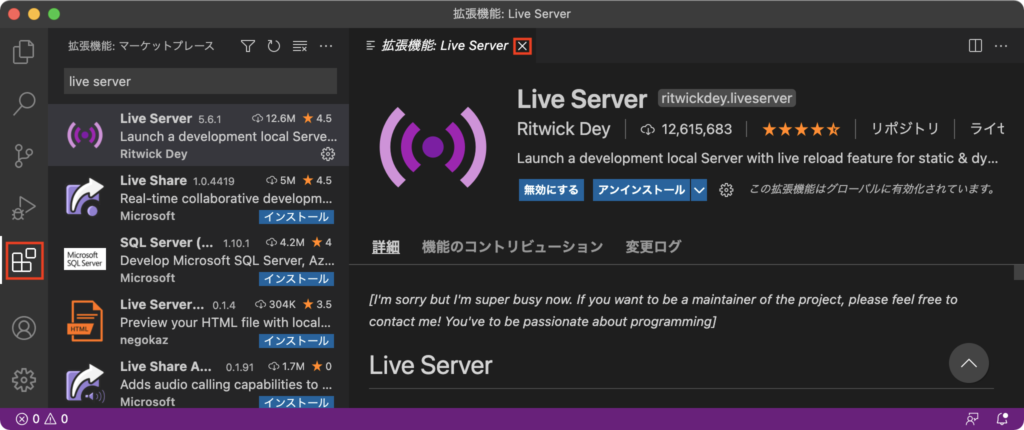This screenshot has height=430, width=1024.
Task: Install the SQL Server extension
Action: pos(296,278)
